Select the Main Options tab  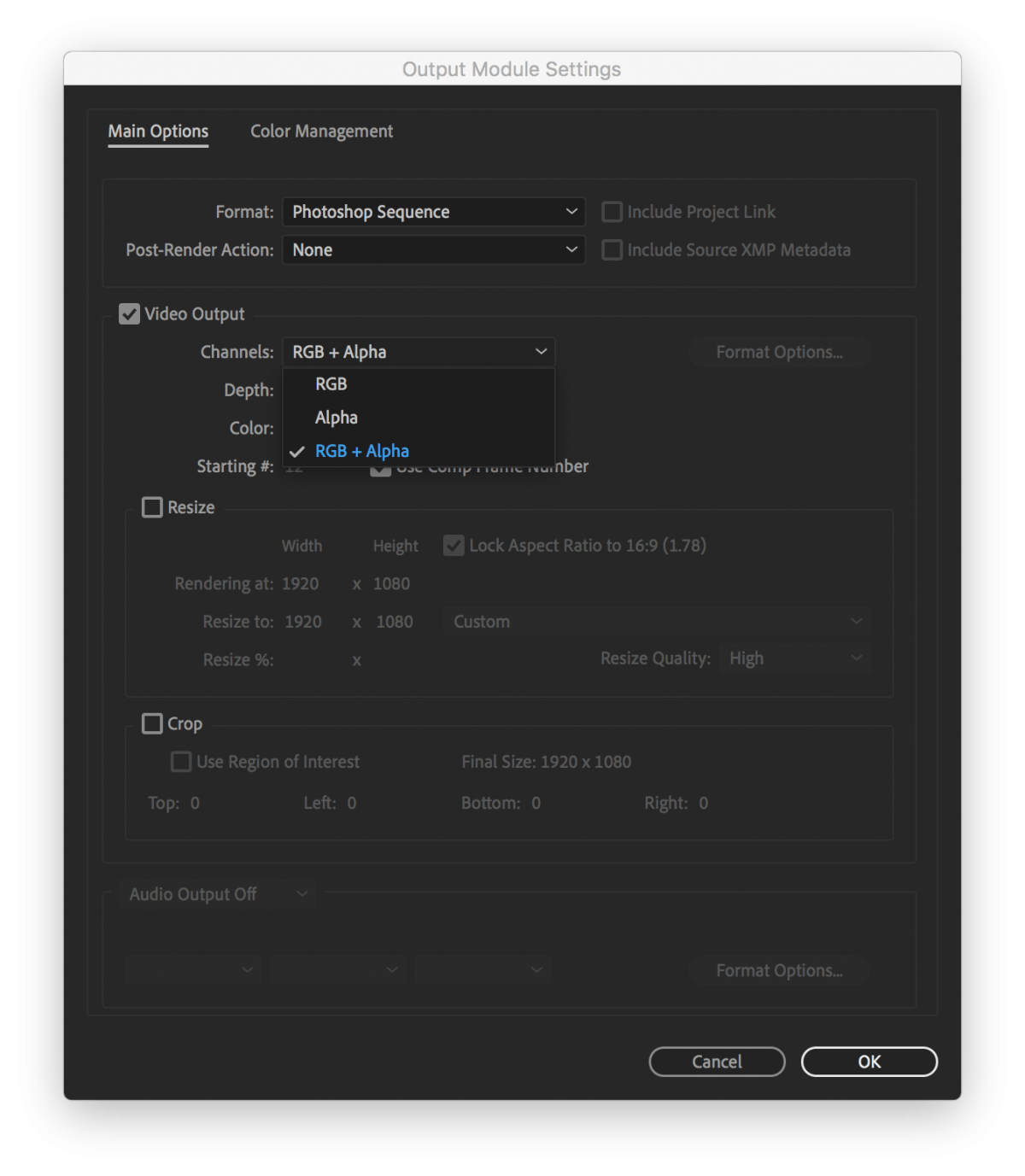157,131
